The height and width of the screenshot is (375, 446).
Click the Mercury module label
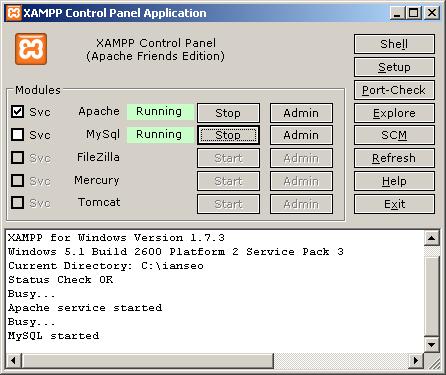pos(97,180)
